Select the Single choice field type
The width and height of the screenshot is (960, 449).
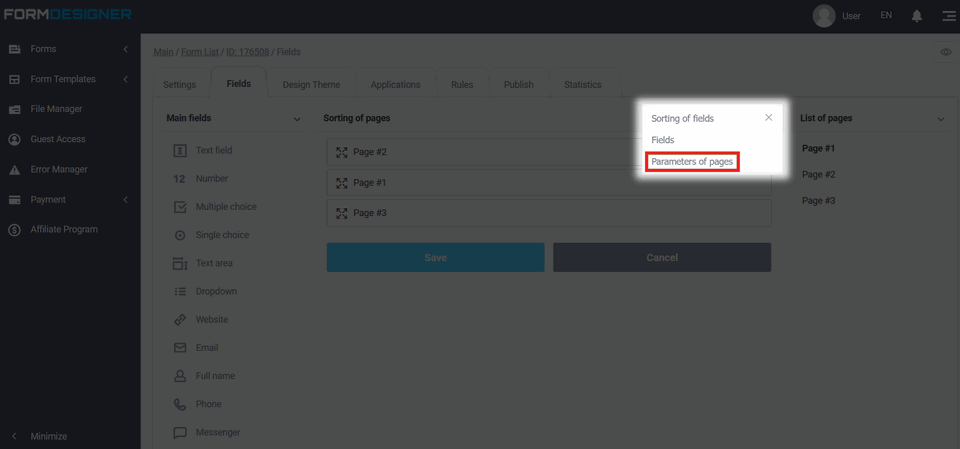point(222,235)
